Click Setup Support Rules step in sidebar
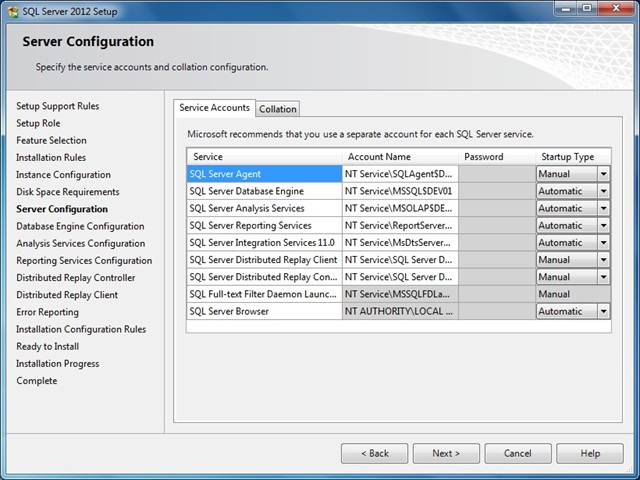Viewport: 640px width, 480px height. pyautogui.click(x=58, y=106)
